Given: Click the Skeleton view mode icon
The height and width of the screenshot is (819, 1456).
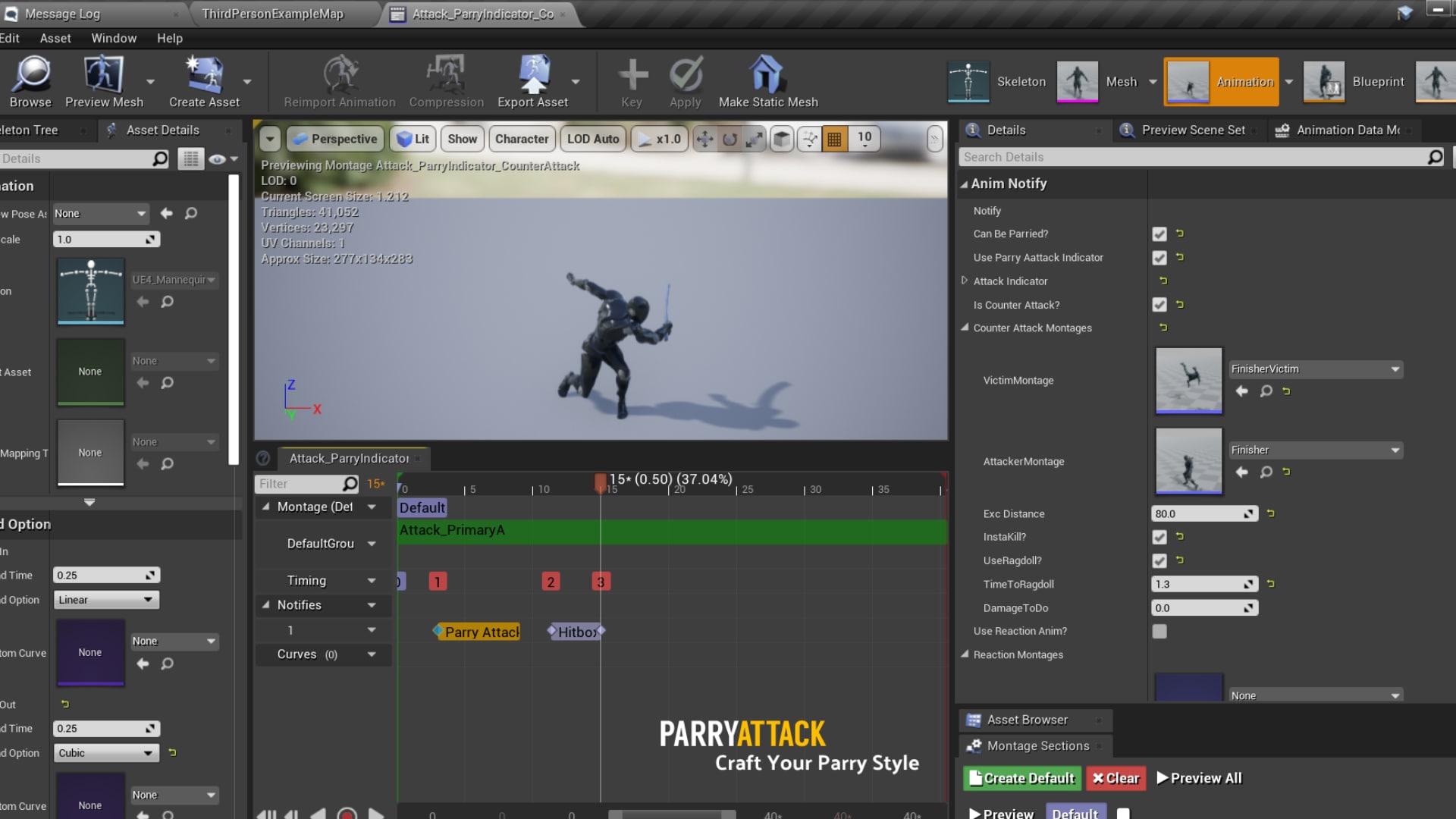Looking at the screenshot, I should point(968,81).
